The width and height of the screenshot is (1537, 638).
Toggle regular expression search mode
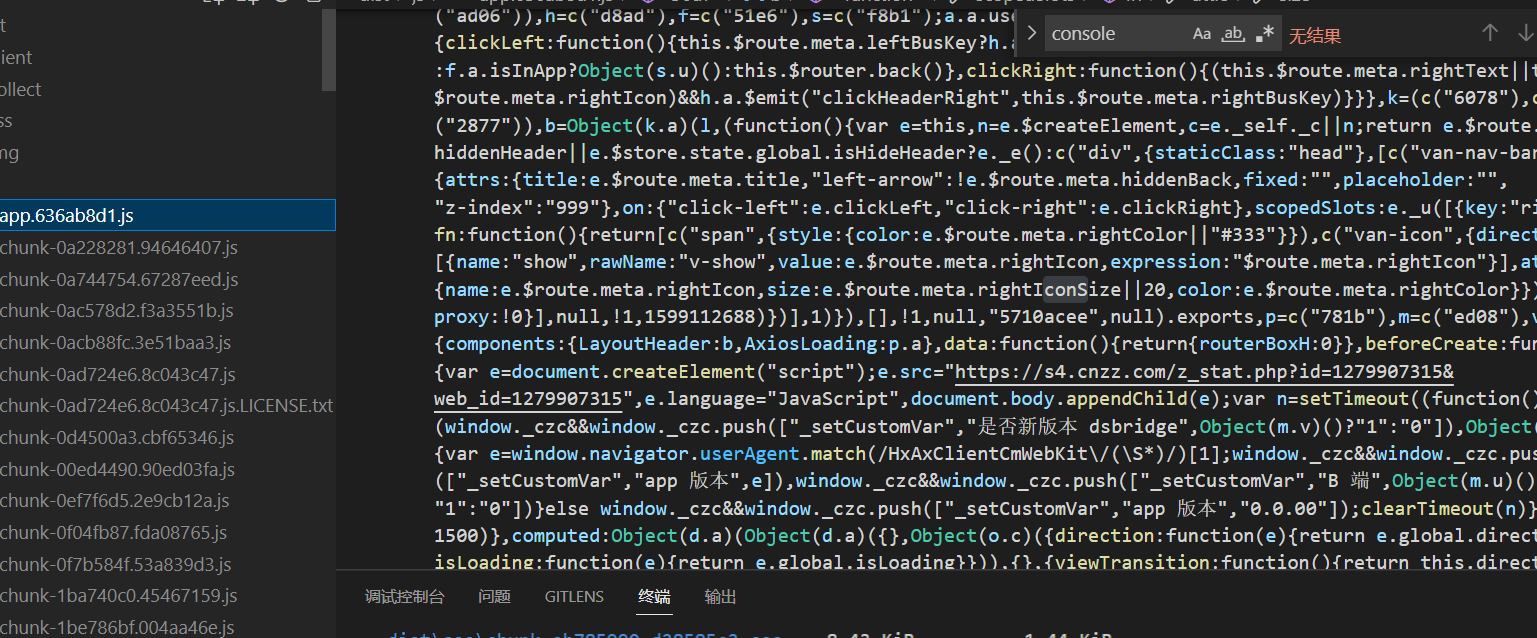tap(1266, 33)
